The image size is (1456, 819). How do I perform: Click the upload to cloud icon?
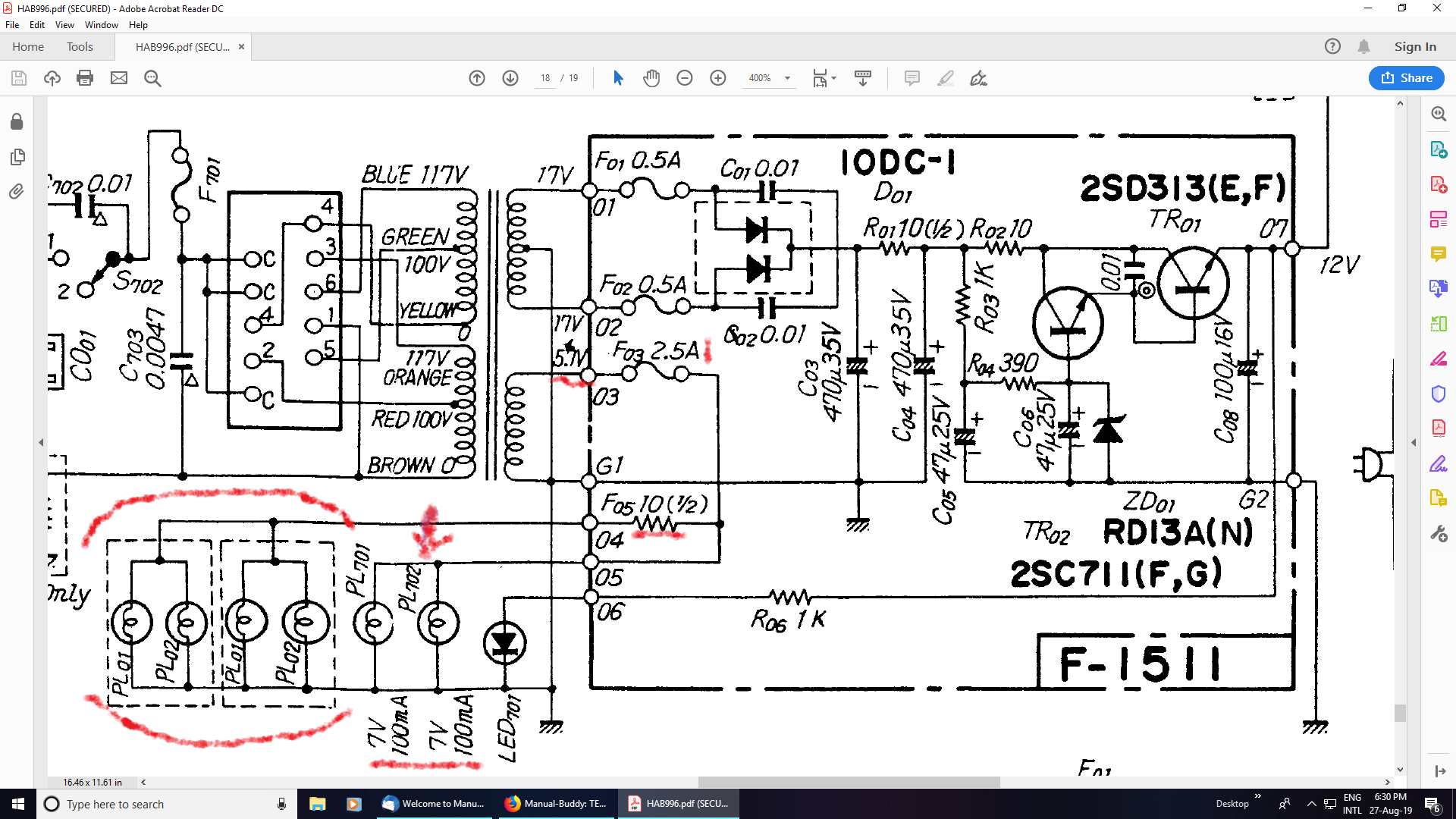tap(52, 78)
